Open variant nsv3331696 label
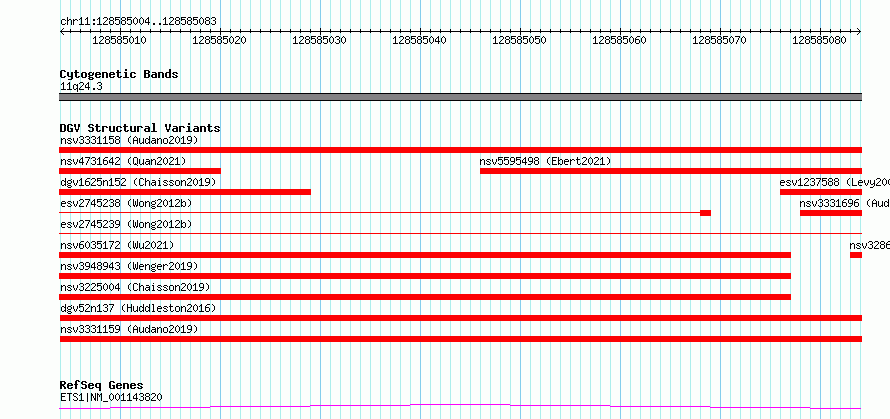The width and height of the screenshot is (890, 419). click(x=845, y=203)
